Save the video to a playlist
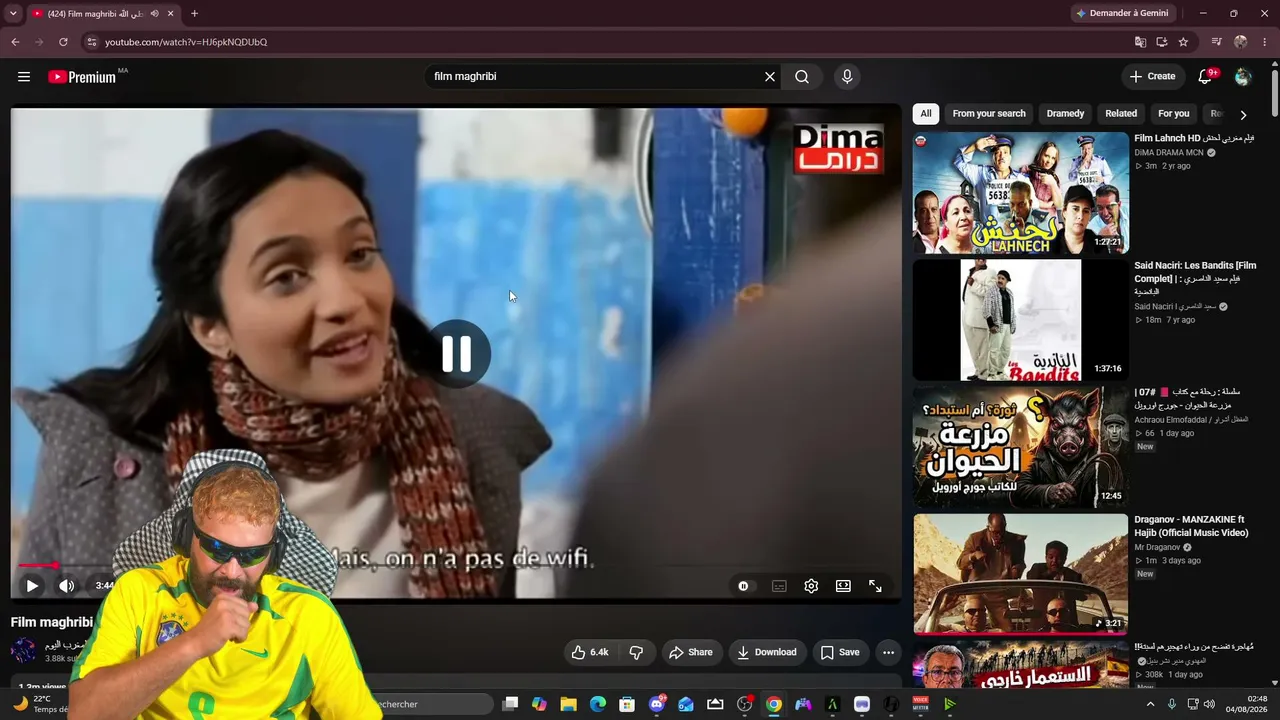This screenshot has height=720, width=1280. (840, 652)
